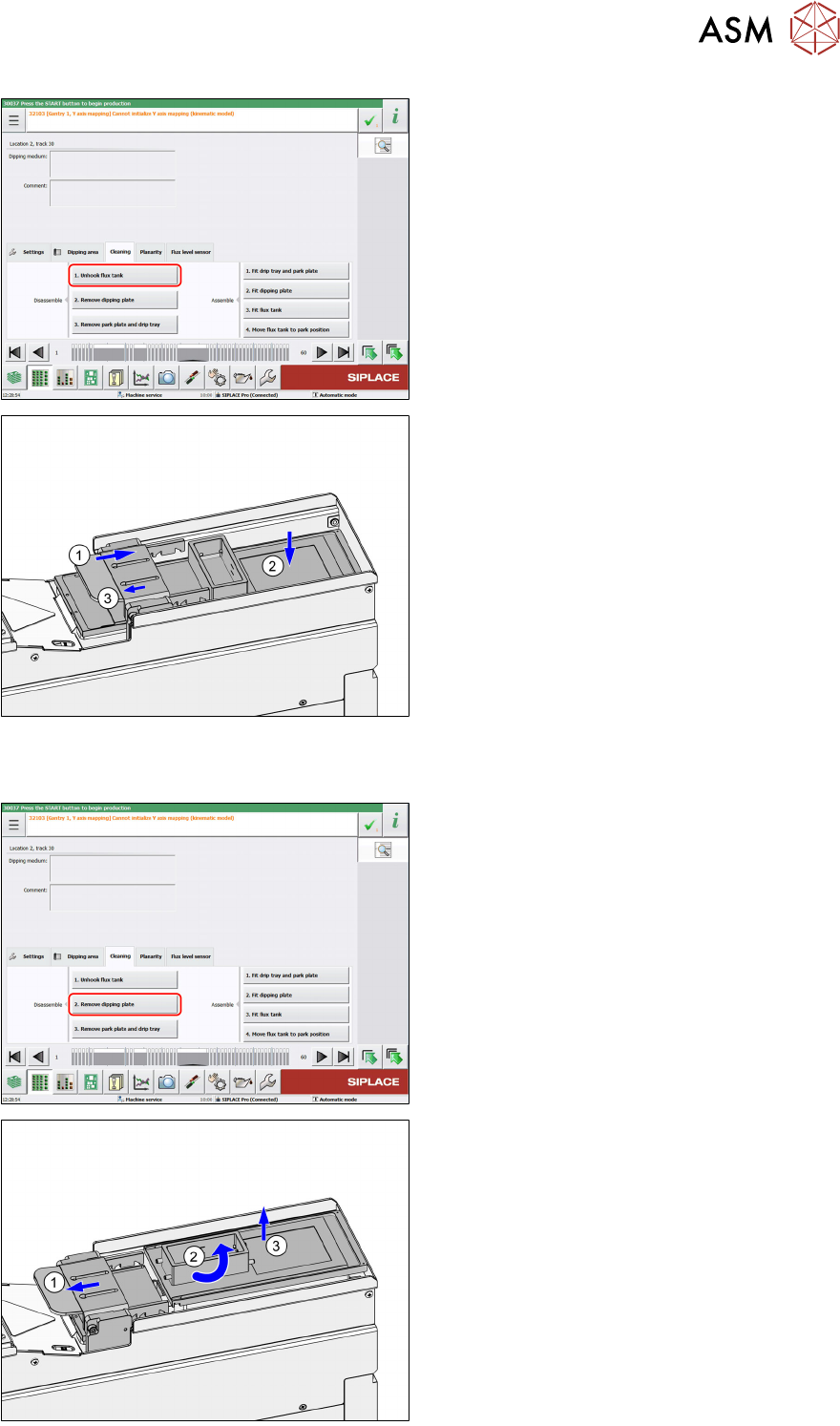Image resolution: width=840 pixels, height=1426 pixels.
Task: Click '3. Remove park plate and drip tray', upper screenshot
Action: click(125, 325)
